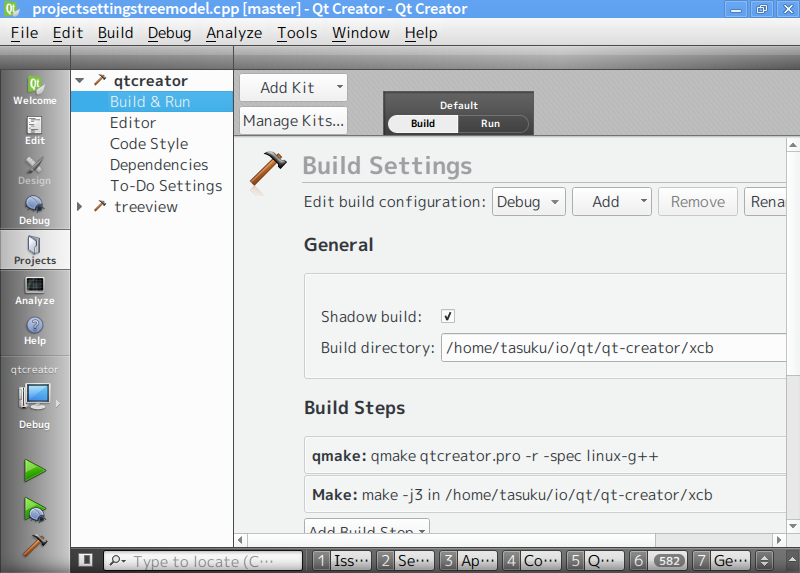This screenshot has width=800, height=573.
Task: Open the Tools menu
Action: click(297, 33)
